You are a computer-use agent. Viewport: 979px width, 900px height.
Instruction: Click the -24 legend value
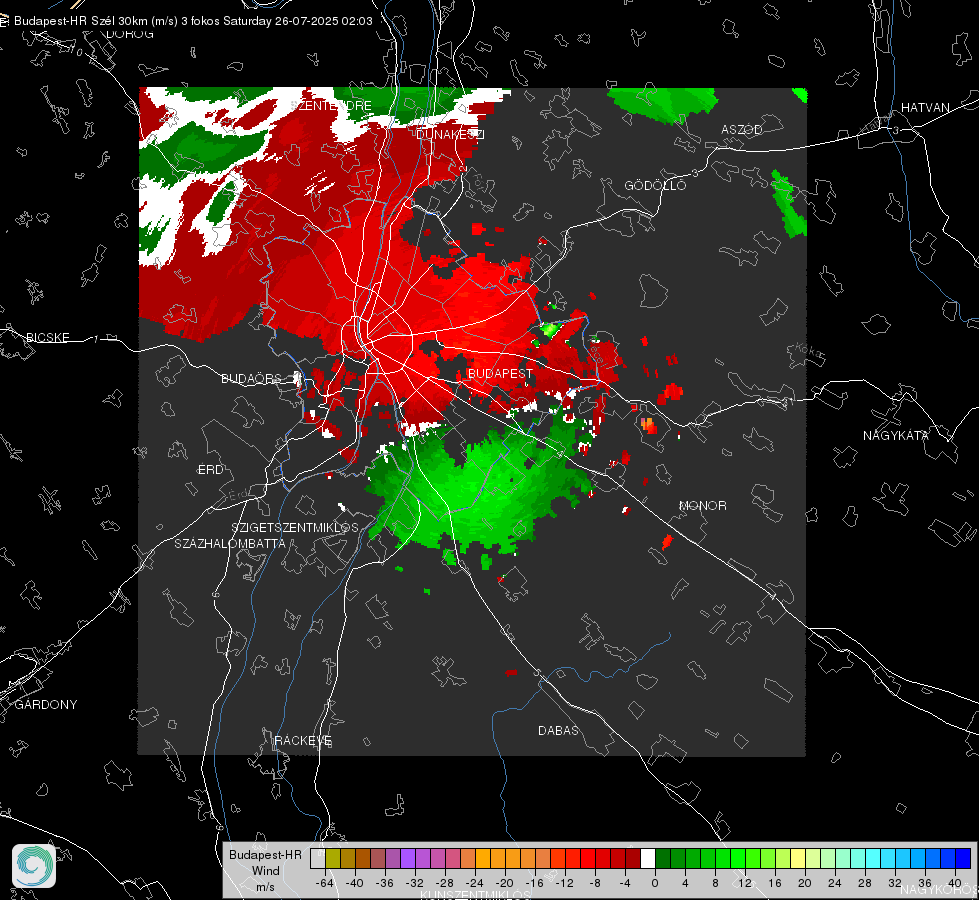(x=474, y=883)
